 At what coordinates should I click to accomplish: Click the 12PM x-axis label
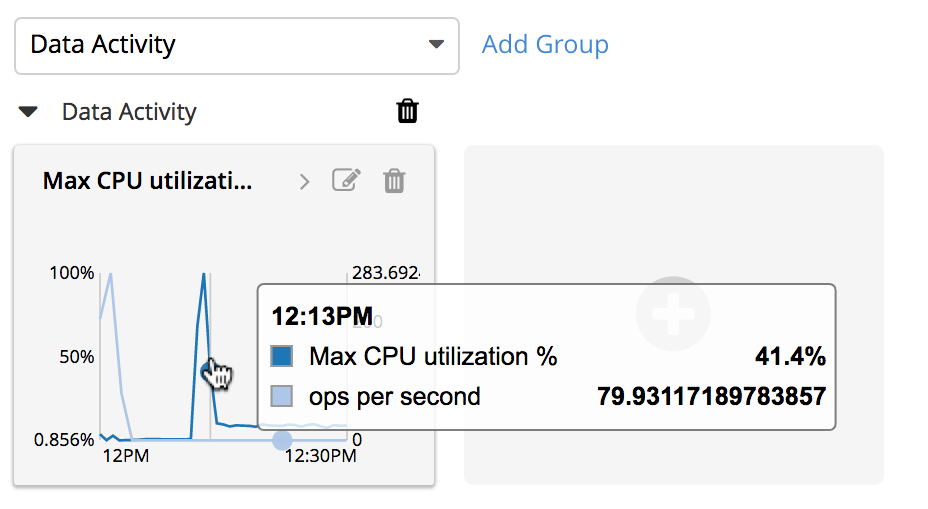(127, 457)
